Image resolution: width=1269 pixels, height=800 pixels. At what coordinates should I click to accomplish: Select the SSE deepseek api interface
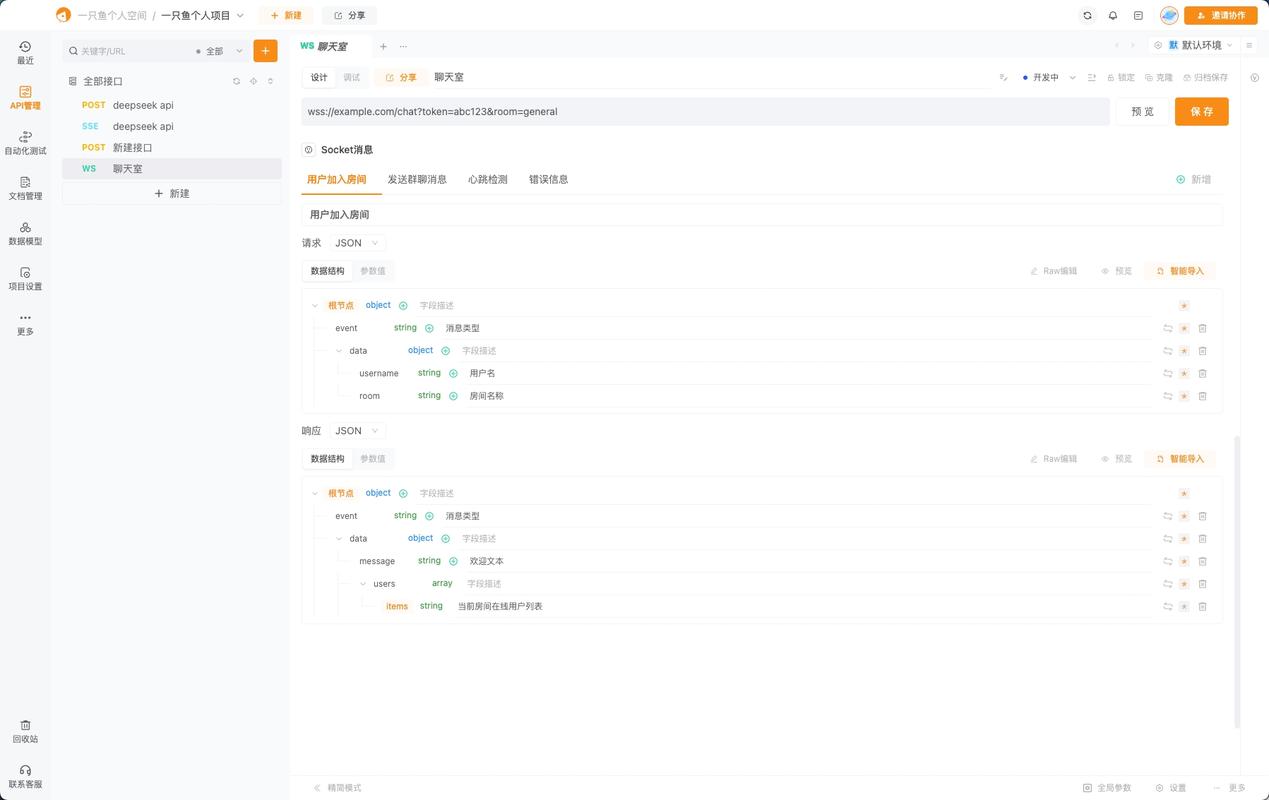[172, 126]
